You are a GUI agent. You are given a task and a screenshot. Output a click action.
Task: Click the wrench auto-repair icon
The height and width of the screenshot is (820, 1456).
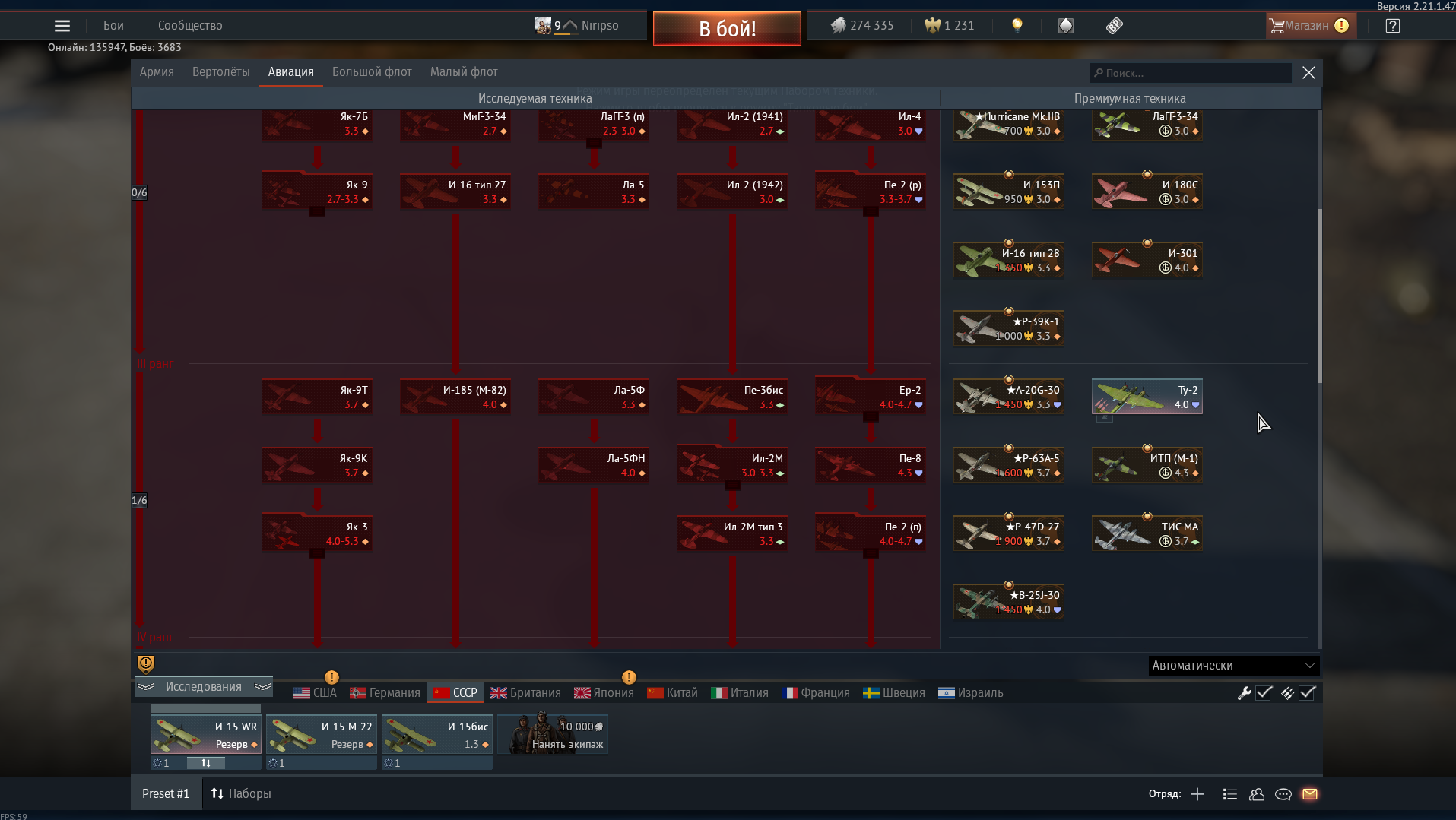(x=1245, y=693)
